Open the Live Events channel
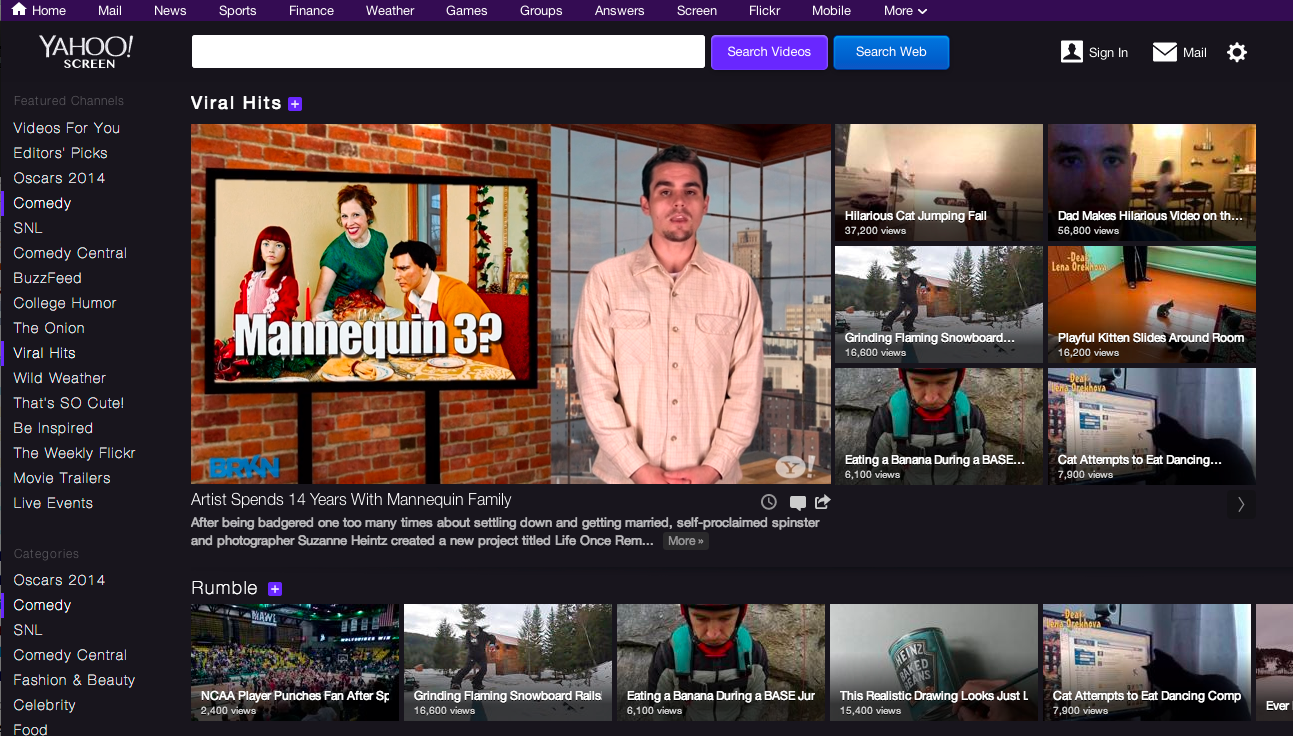Viewport: 1293px width, 736px height. [x=53, y=503]
